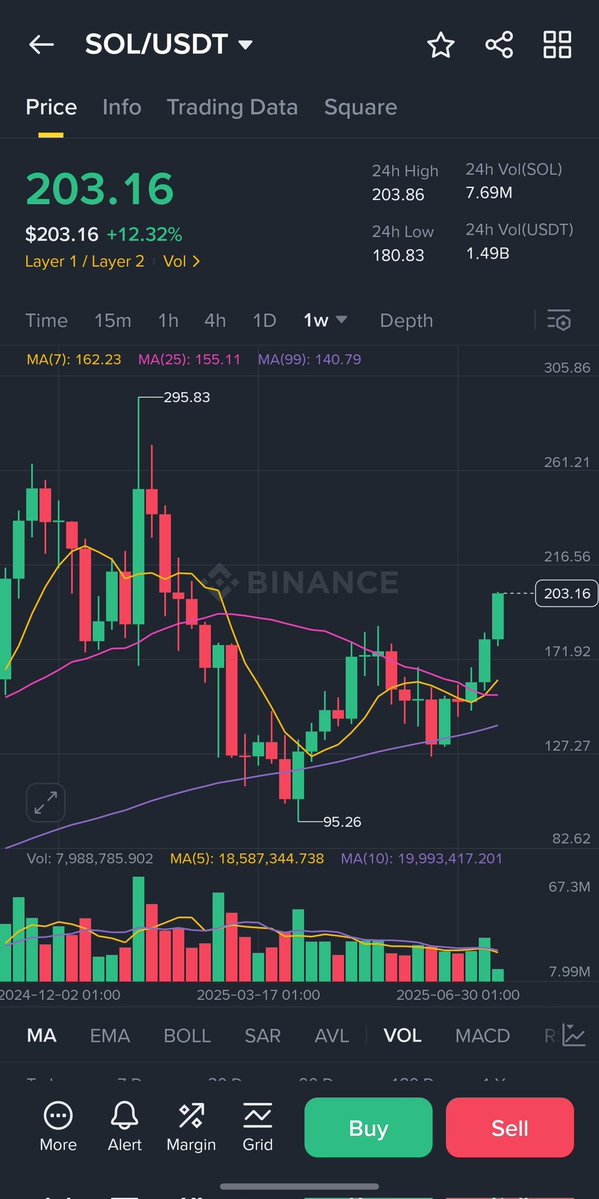Screen dimensions: 599x1199
Task: Expand chart to fullscreen with arrows icon
Action: click(x=46, y=803)
